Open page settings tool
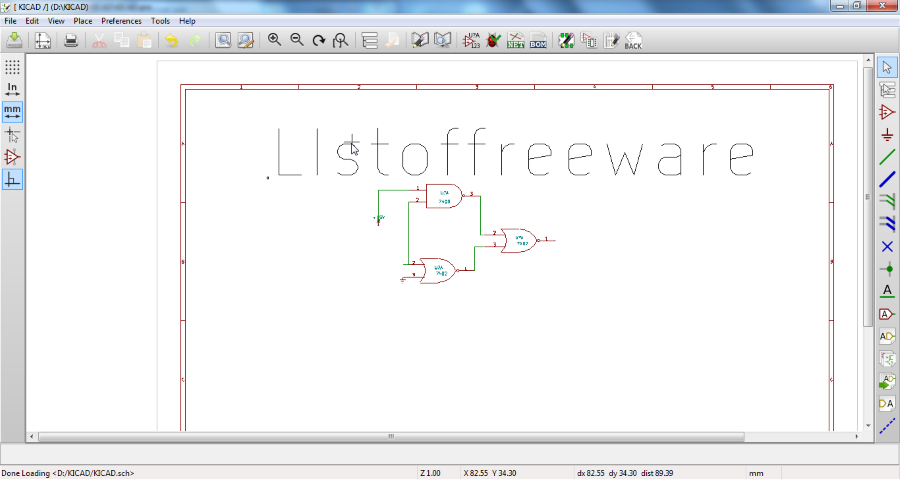Viewport: 900px width, 480px height. coord(43,40)
